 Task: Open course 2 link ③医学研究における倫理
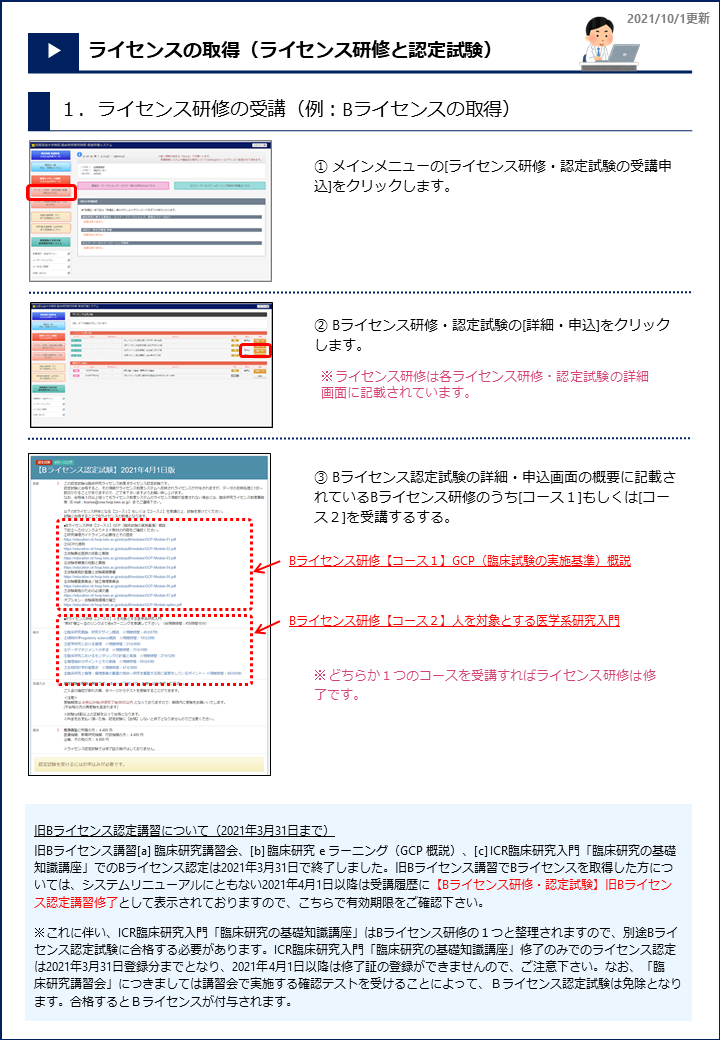[x=102, y=644]
